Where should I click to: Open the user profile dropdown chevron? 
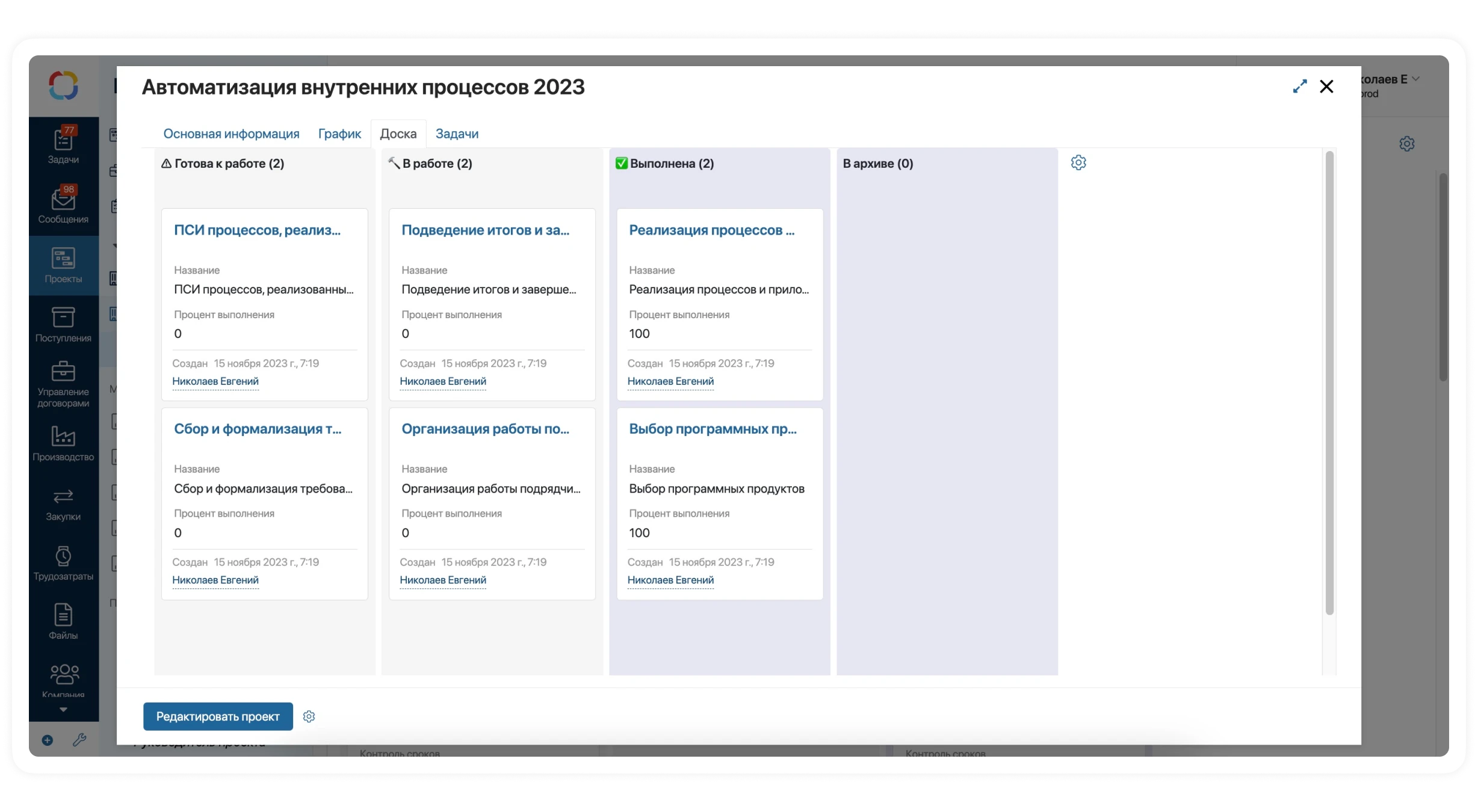point(1415,79)
